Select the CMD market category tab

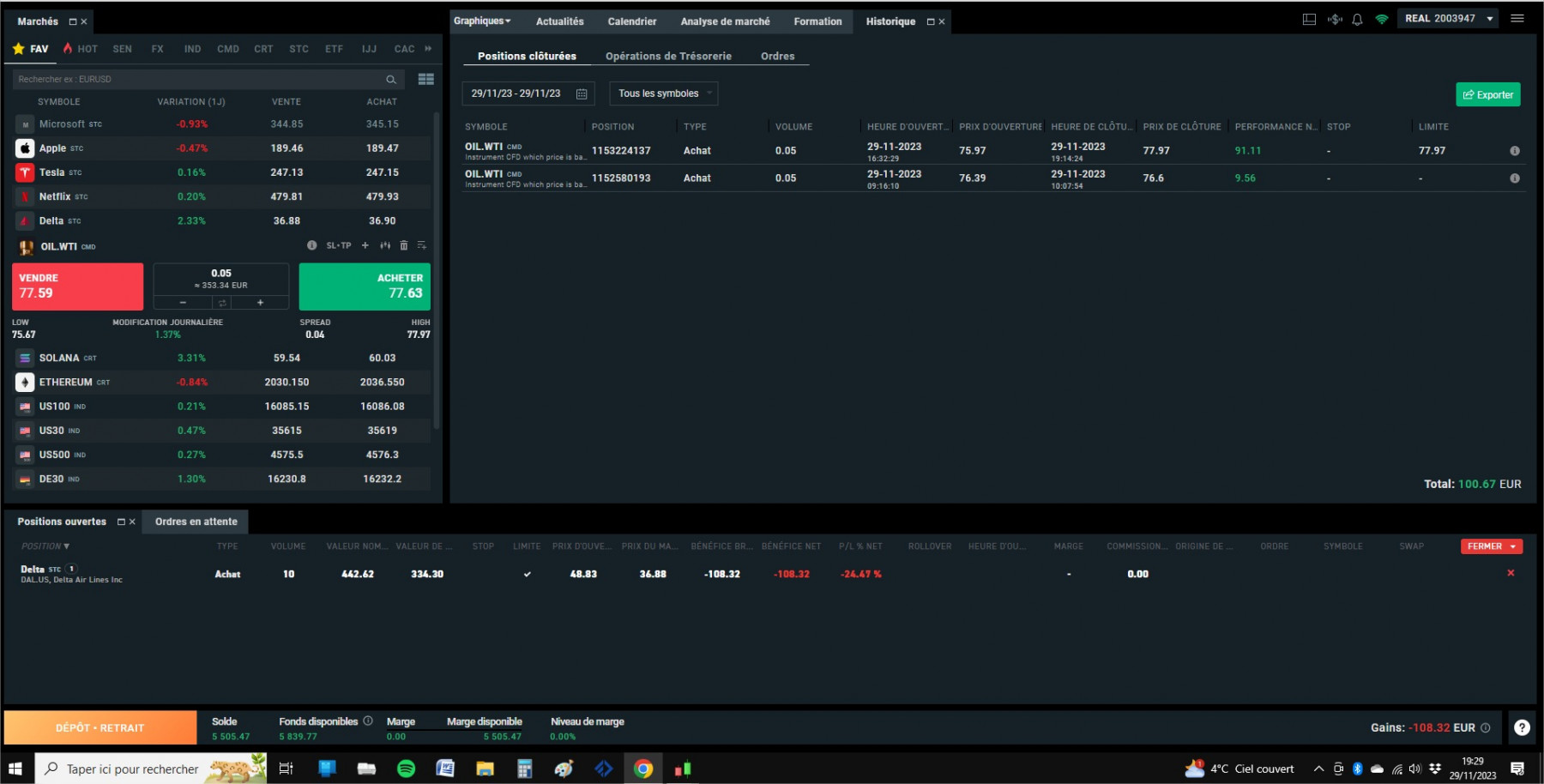pos(228,49)
